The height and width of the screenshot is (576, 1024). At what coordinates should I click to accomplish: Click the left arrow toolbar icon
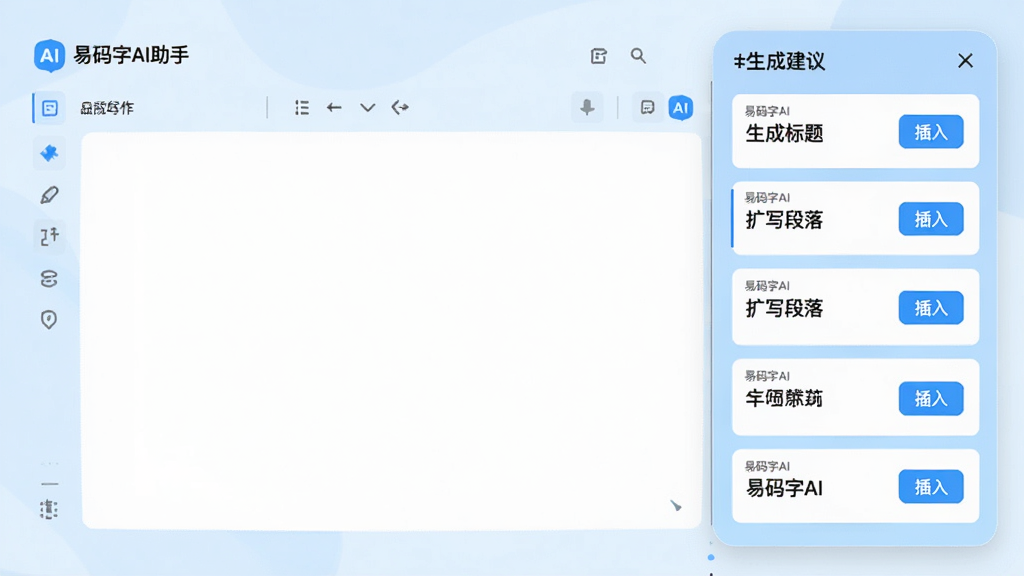[x=334, y=108]
